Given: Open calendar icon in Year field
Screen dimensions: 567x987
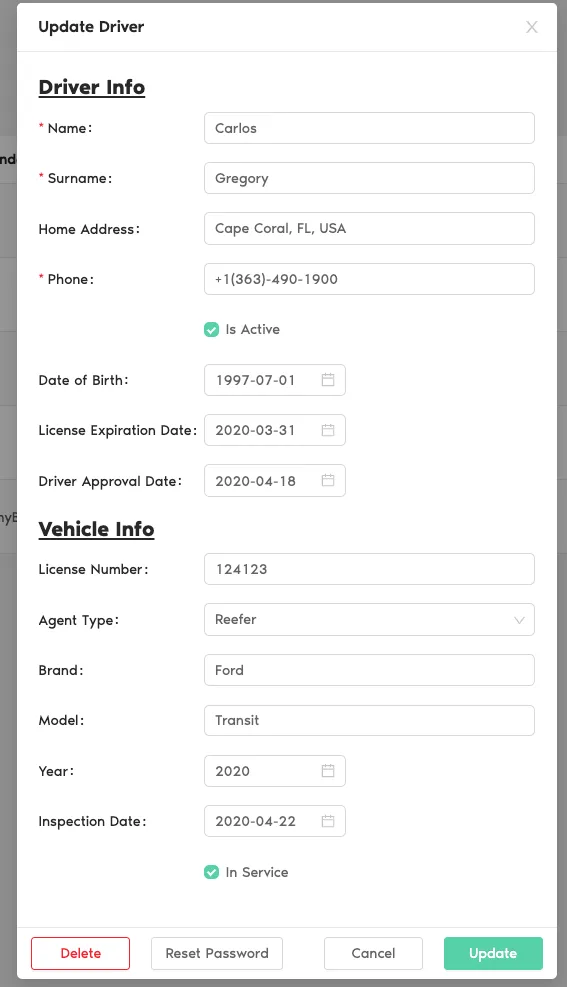Looking at the screenshot, I should 328,770.
